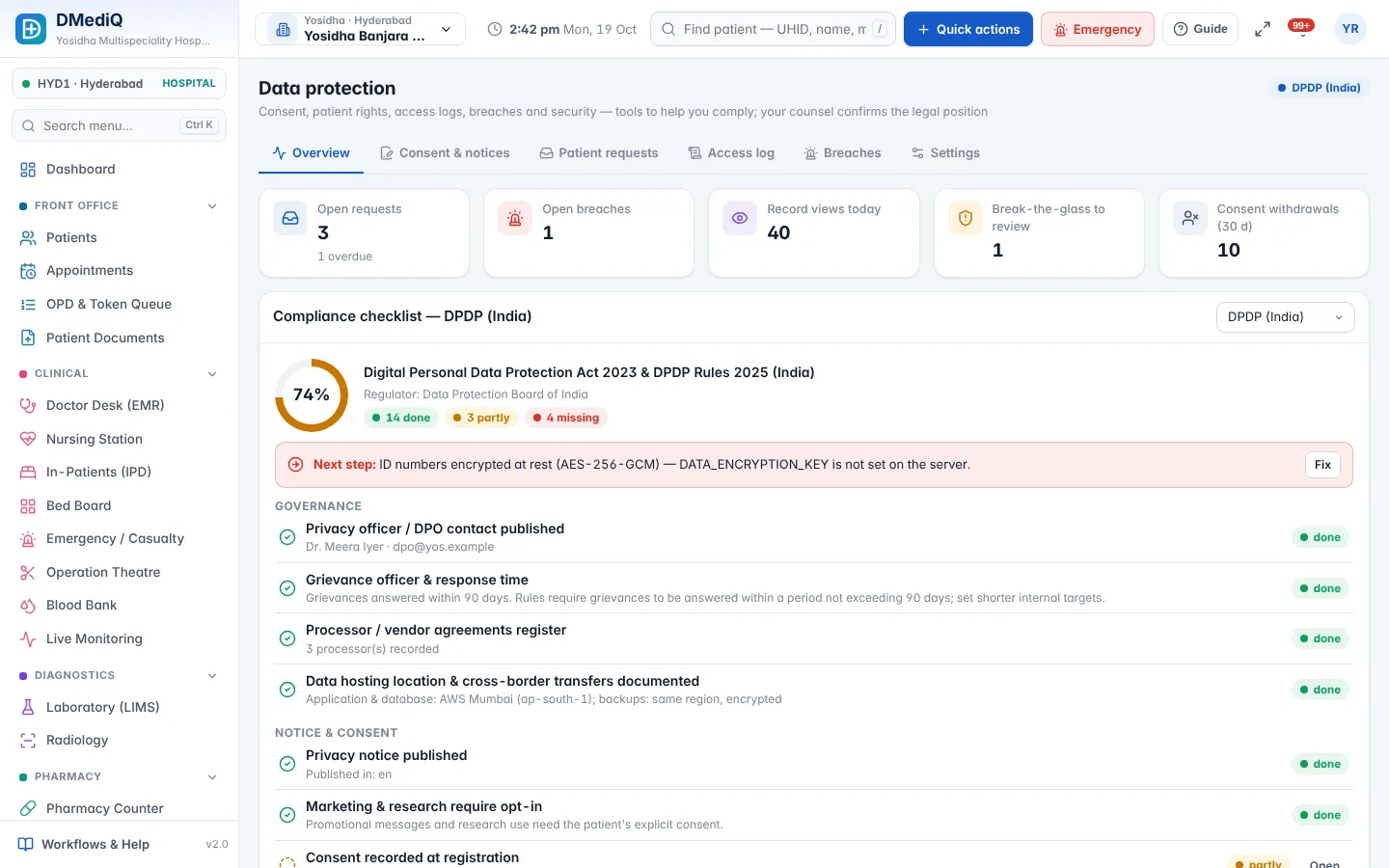
Task: Open the data protection Settings tab
Action: [945, 153]
